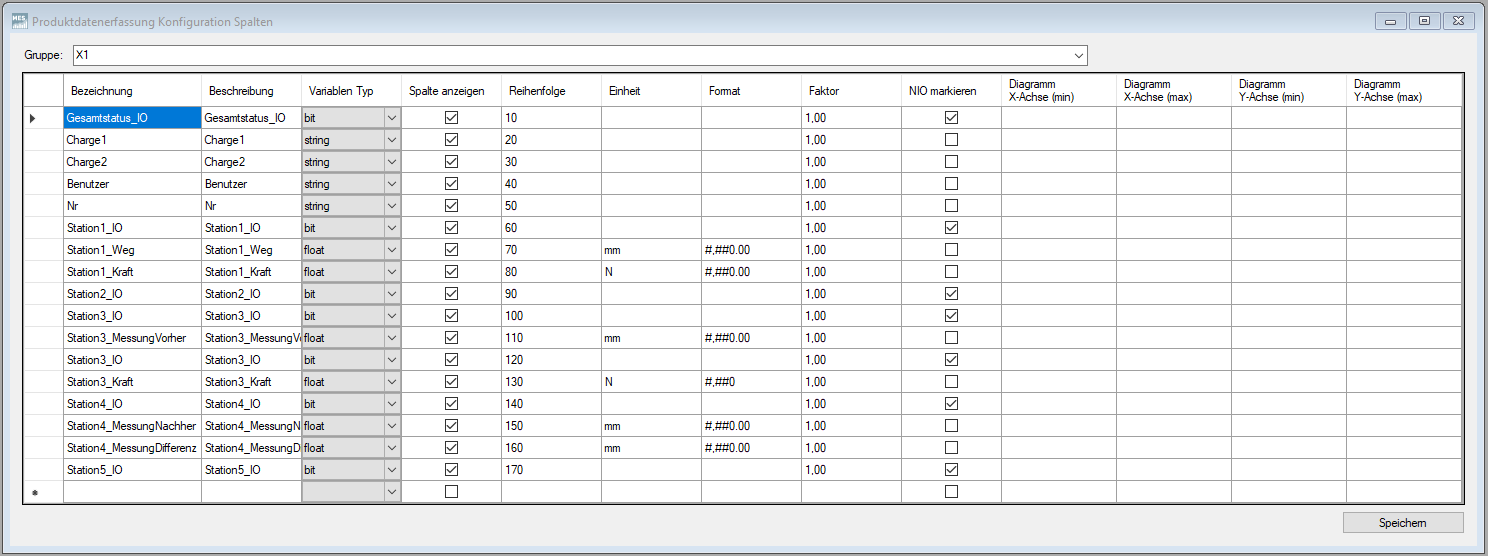Open the Gruppe dropdown showing X1
This screenshot has width=1488, height=556.
(x=1078, y=55)
